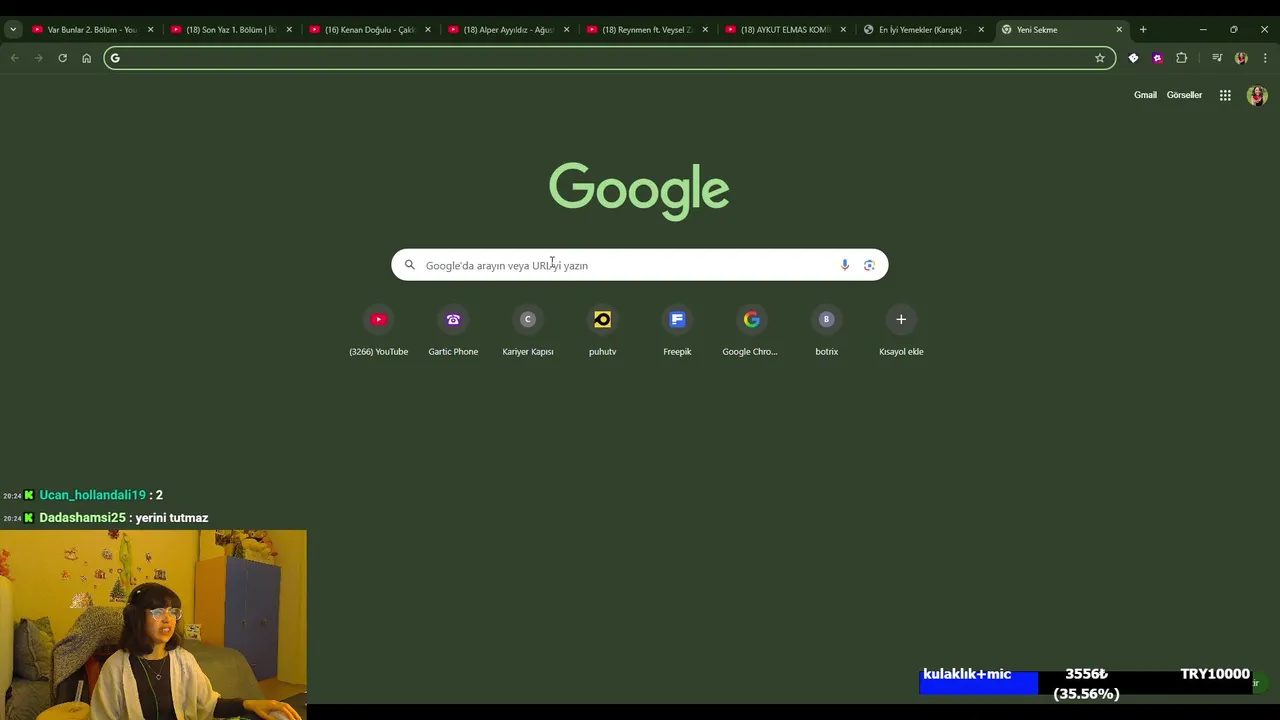Click the chat message 'yerini tutmaz'

[x=173, y=518]
